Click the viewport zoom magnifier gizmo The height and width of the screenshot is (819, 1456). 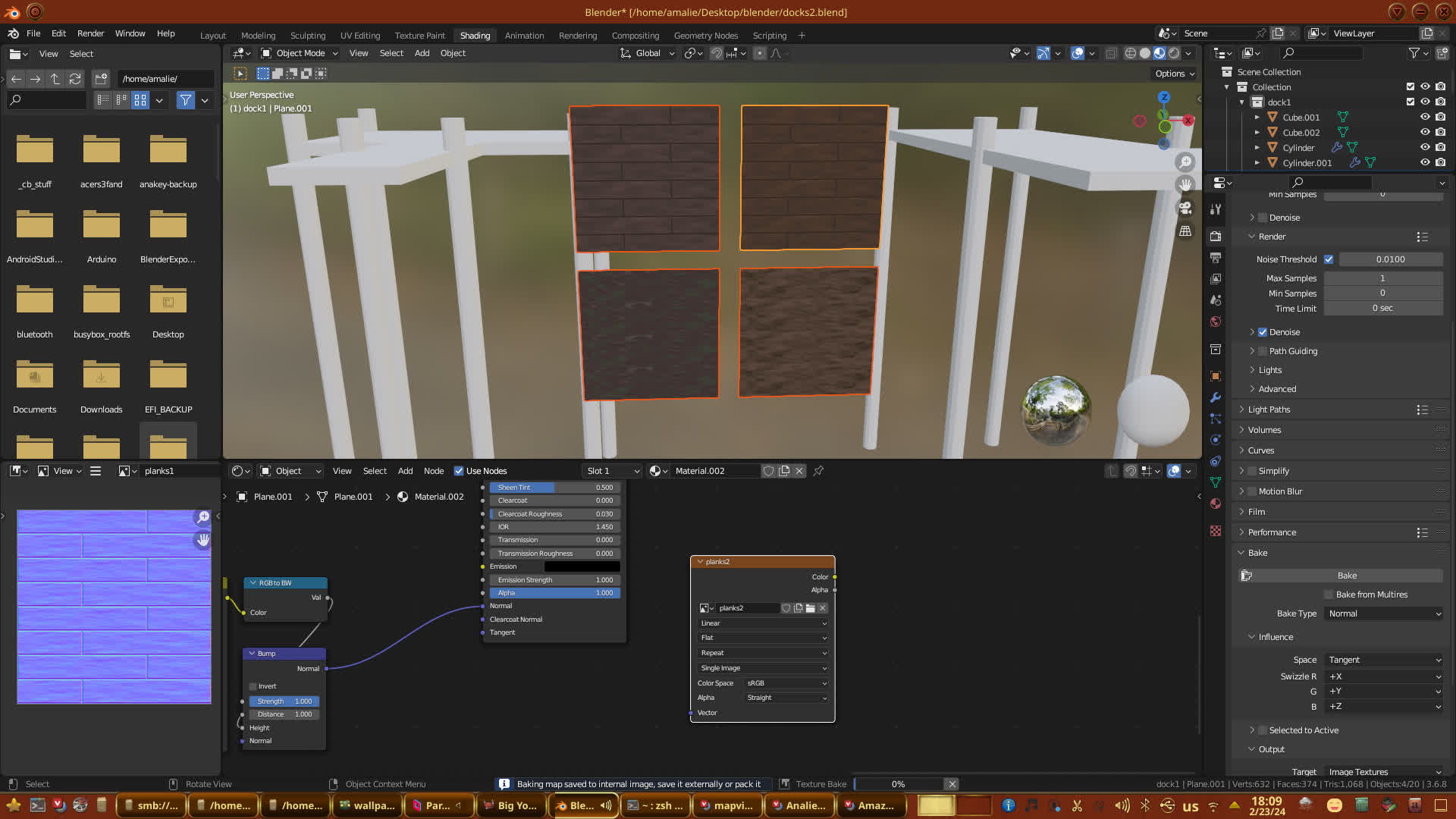pyautogui.click(x=1185, y=162)
